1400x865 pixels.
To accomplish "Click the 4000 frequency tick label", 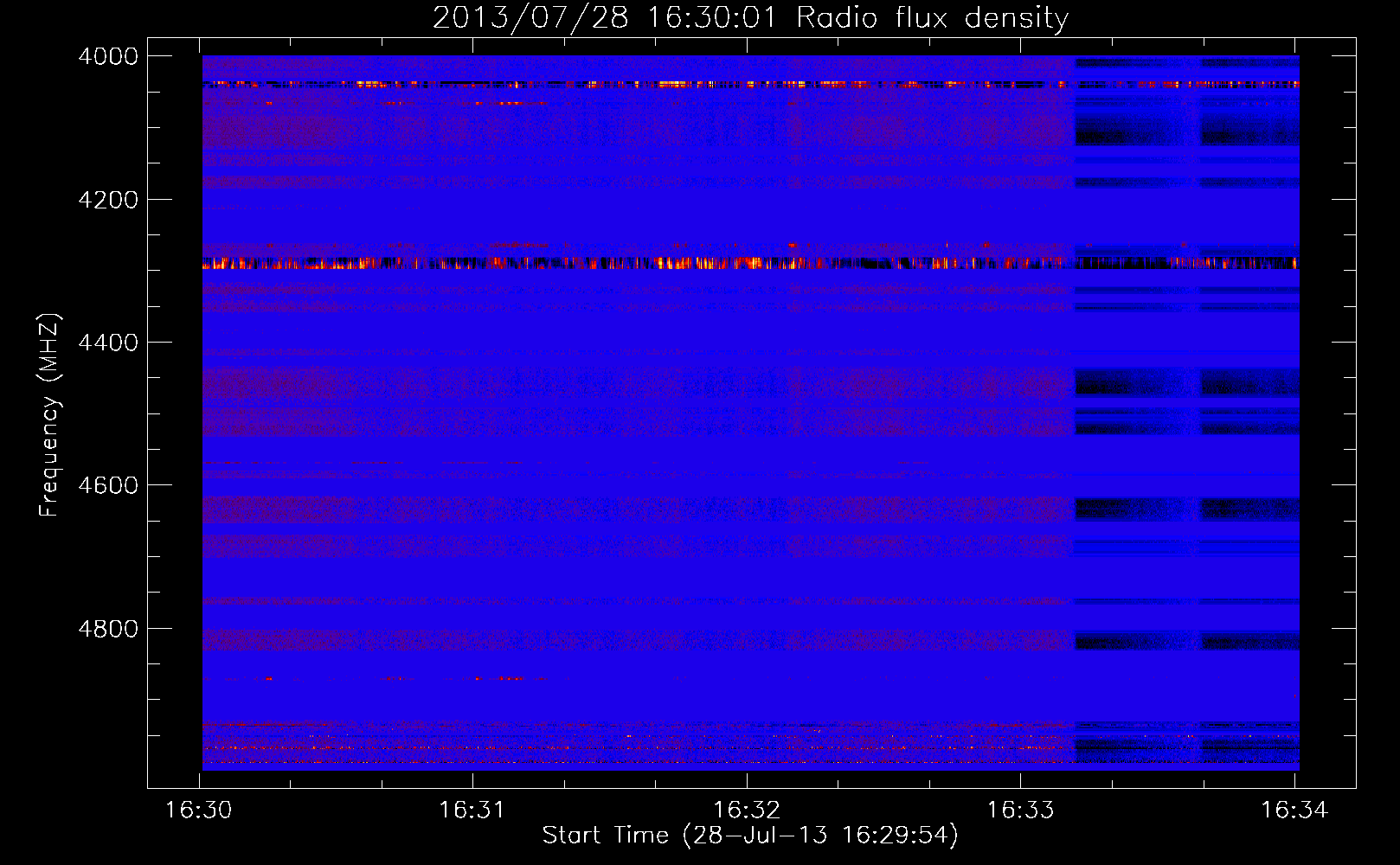I will click(x=108, y=56).
